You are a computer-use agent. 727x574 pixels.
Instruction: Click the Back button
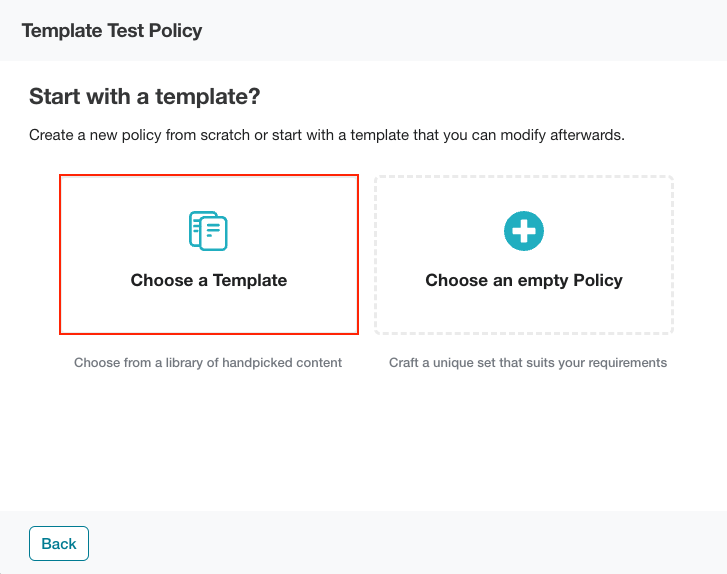click(x=59, y=543)
